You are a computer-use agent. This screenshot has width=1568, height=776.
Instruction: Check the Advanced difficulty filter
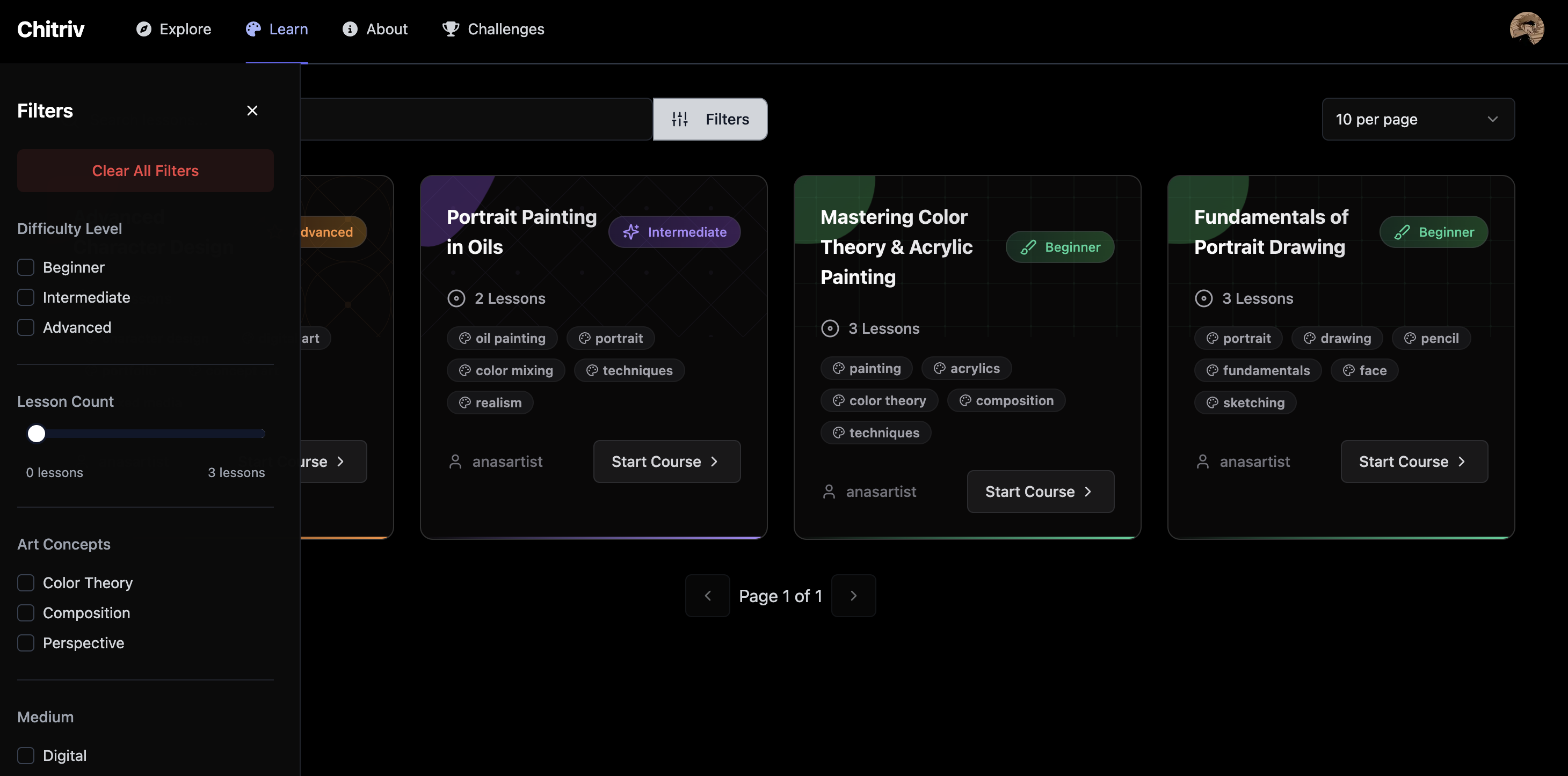pos(26,328)
